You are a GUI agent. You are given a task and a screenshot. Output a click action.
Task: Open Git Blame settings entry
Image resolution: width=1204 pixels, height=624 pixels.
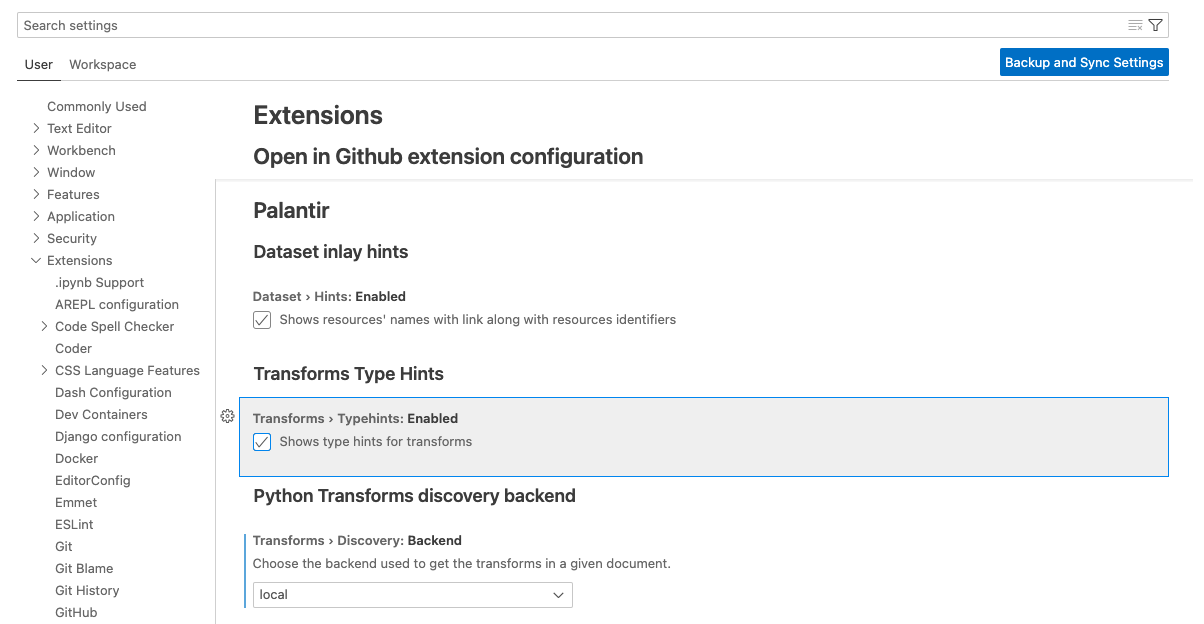click(x=84, y=568)
